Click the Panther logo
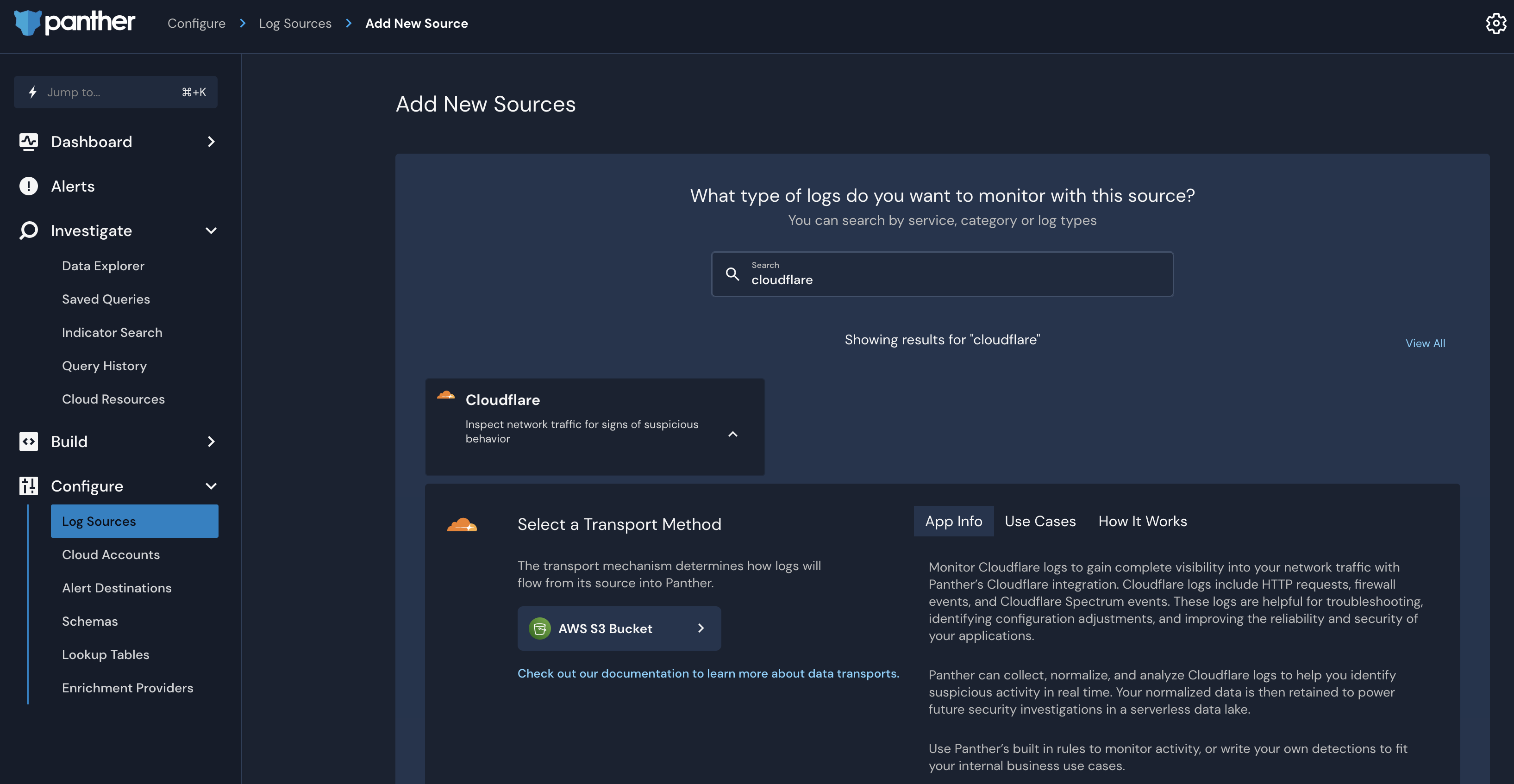 click(75, 23)
